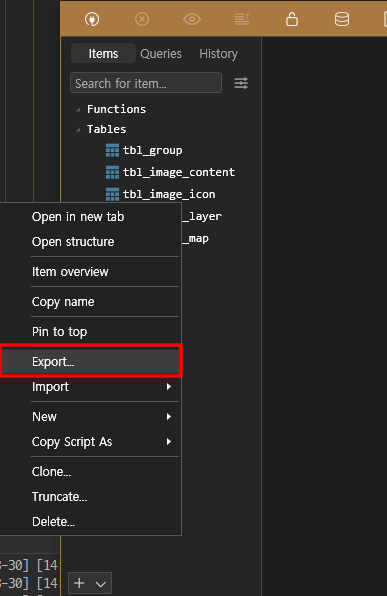Open the database cylinder icon
Image resolution: width=387 pixels, height=596 pixels.
click(x=342, y=19)
